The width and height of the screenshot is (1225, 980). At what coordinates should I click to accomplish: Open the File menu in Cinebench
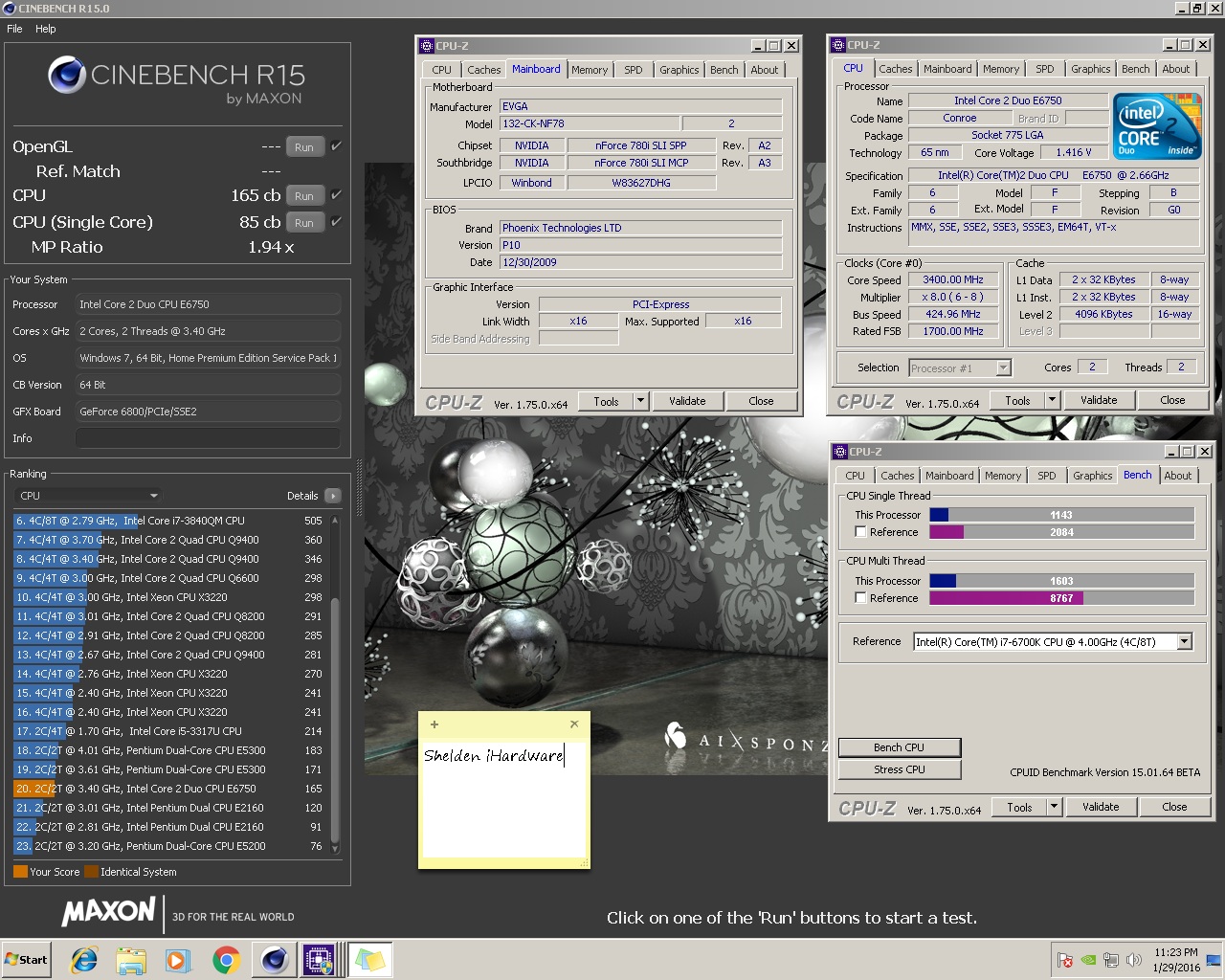coord(15,29)
